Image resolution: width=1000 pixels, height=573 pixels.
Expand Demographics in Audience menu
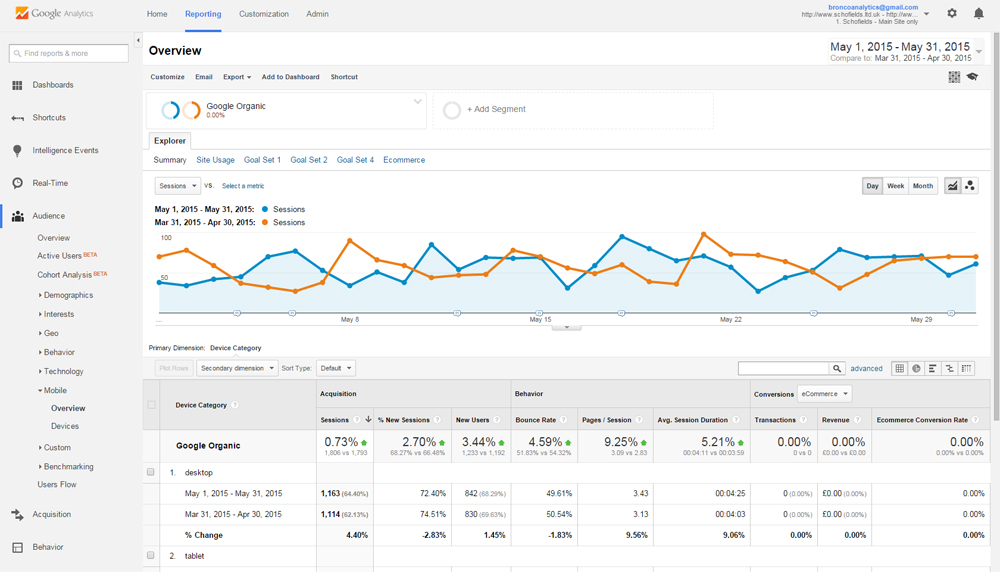[66, 295]
